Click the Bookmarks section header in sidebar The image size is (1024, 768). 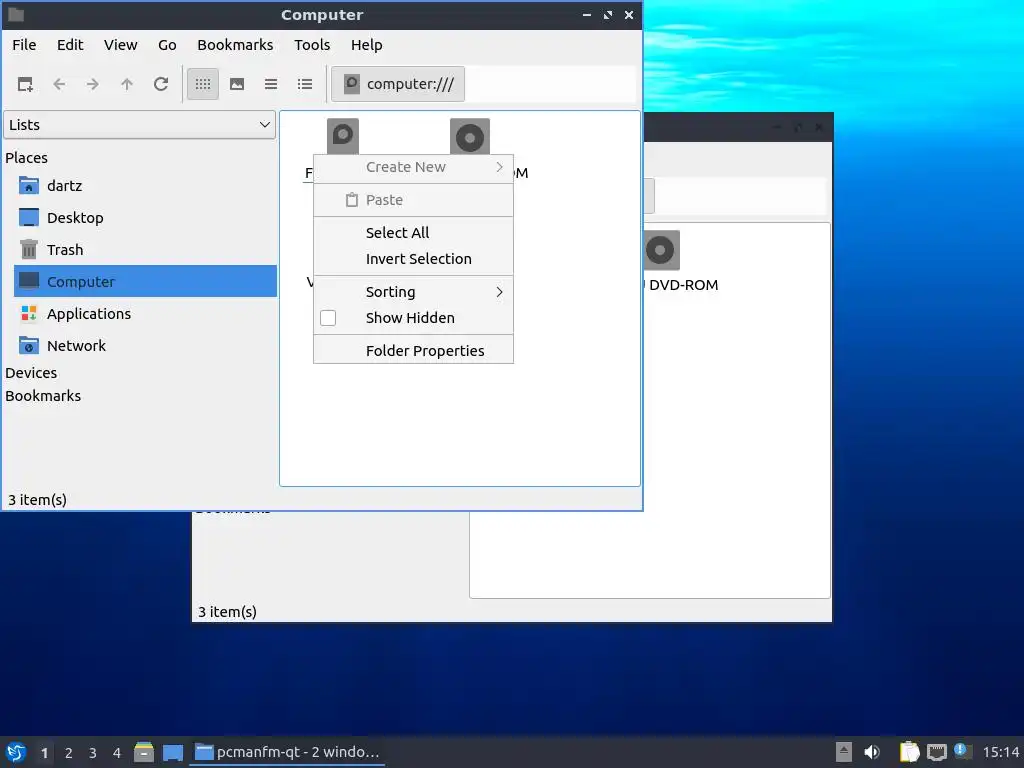43,396
